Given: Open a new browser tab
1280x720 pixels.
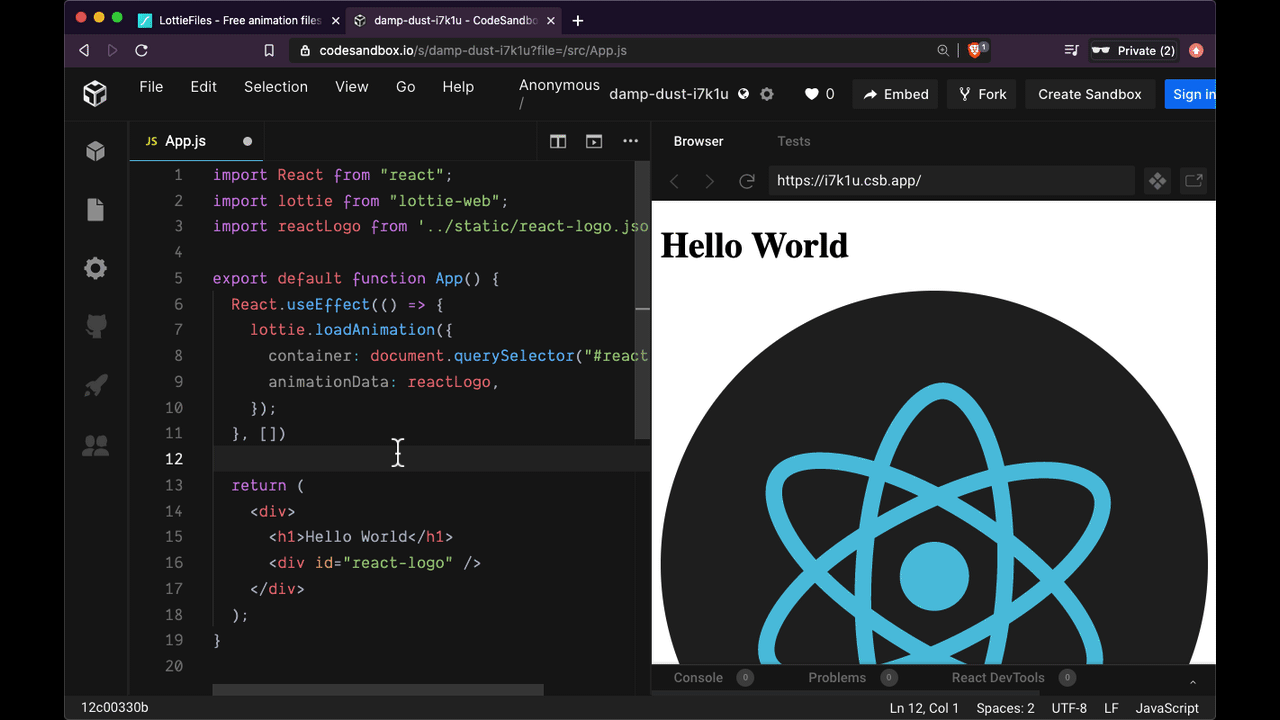Looking at the screenshot, I should [577, 20].
